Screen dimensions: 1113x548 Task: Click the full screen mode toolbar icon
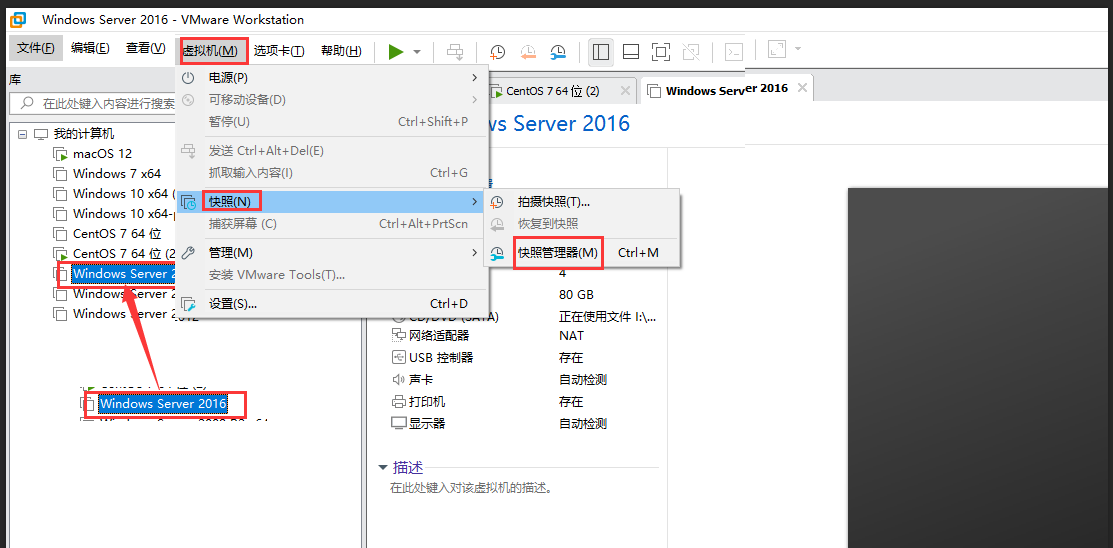pyautogui.click(x=661, y=51)
